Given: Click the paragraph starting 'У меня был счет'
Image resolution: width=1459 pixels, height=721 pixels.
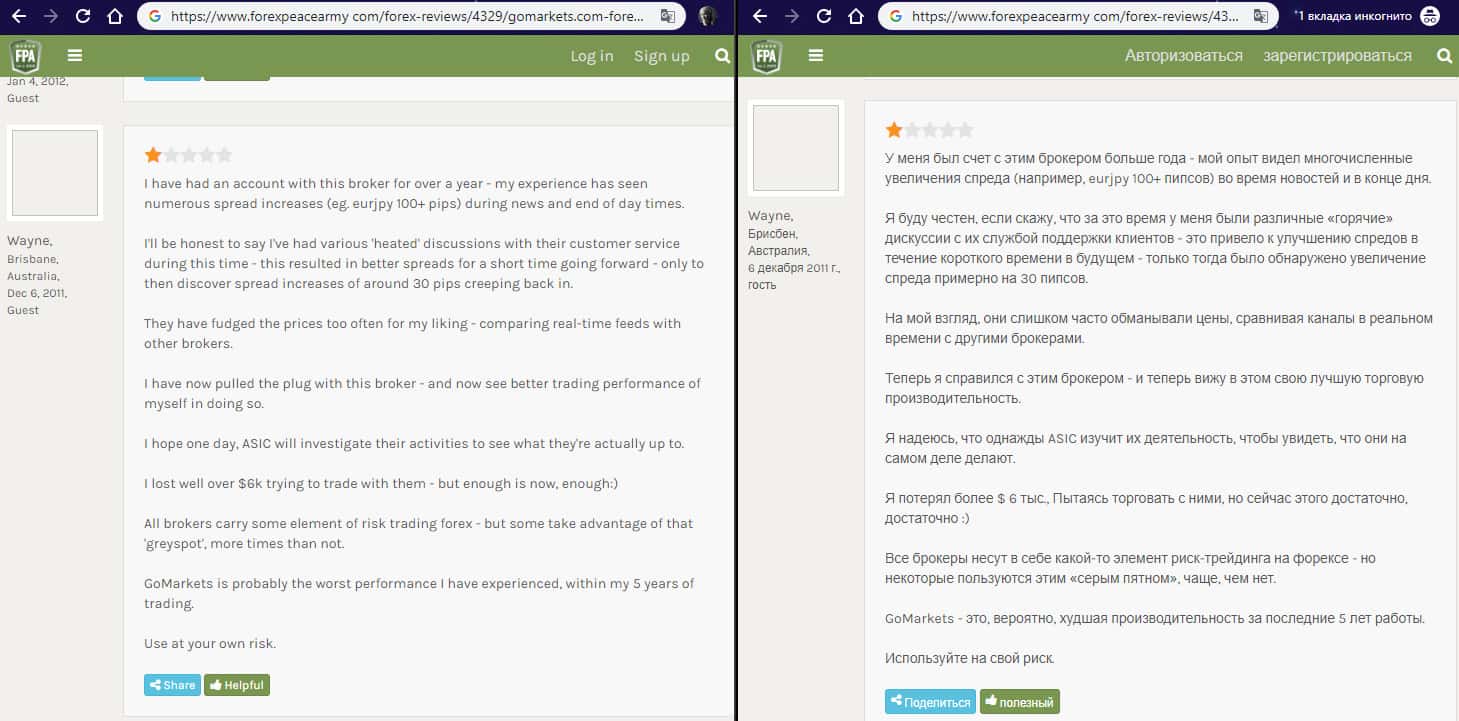Looking at the screenshot, I should click(x=1158, y=168).
